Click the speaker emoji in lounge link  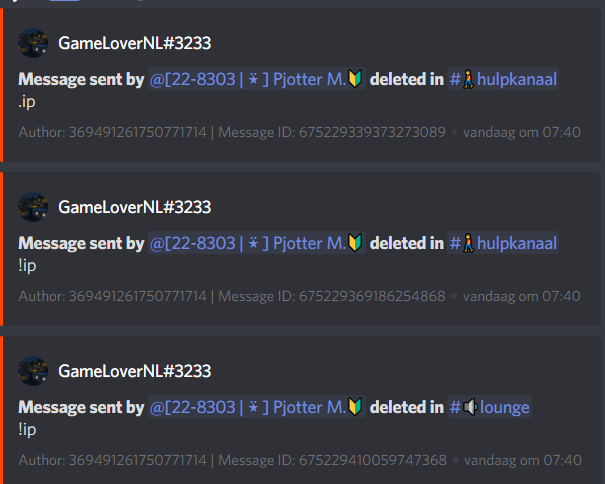pos(470,407)
